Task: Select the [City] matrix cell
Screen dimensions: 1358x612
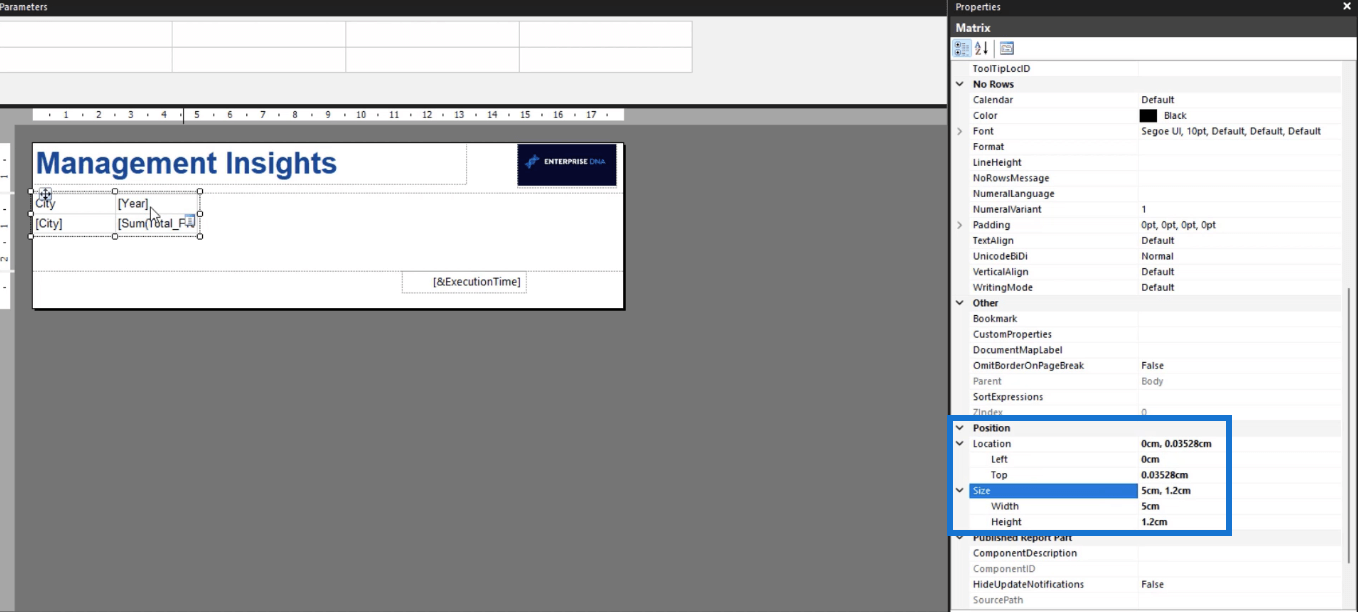Action: [x=74, y=224]
